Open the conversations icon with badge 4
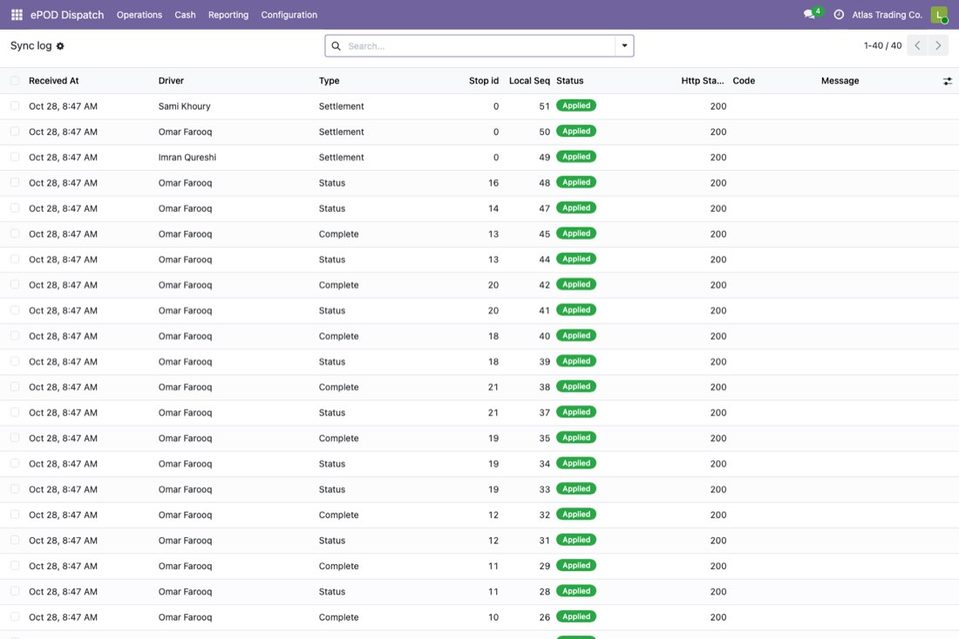This screenshot has height=639, width=959. tap(812, 13)
